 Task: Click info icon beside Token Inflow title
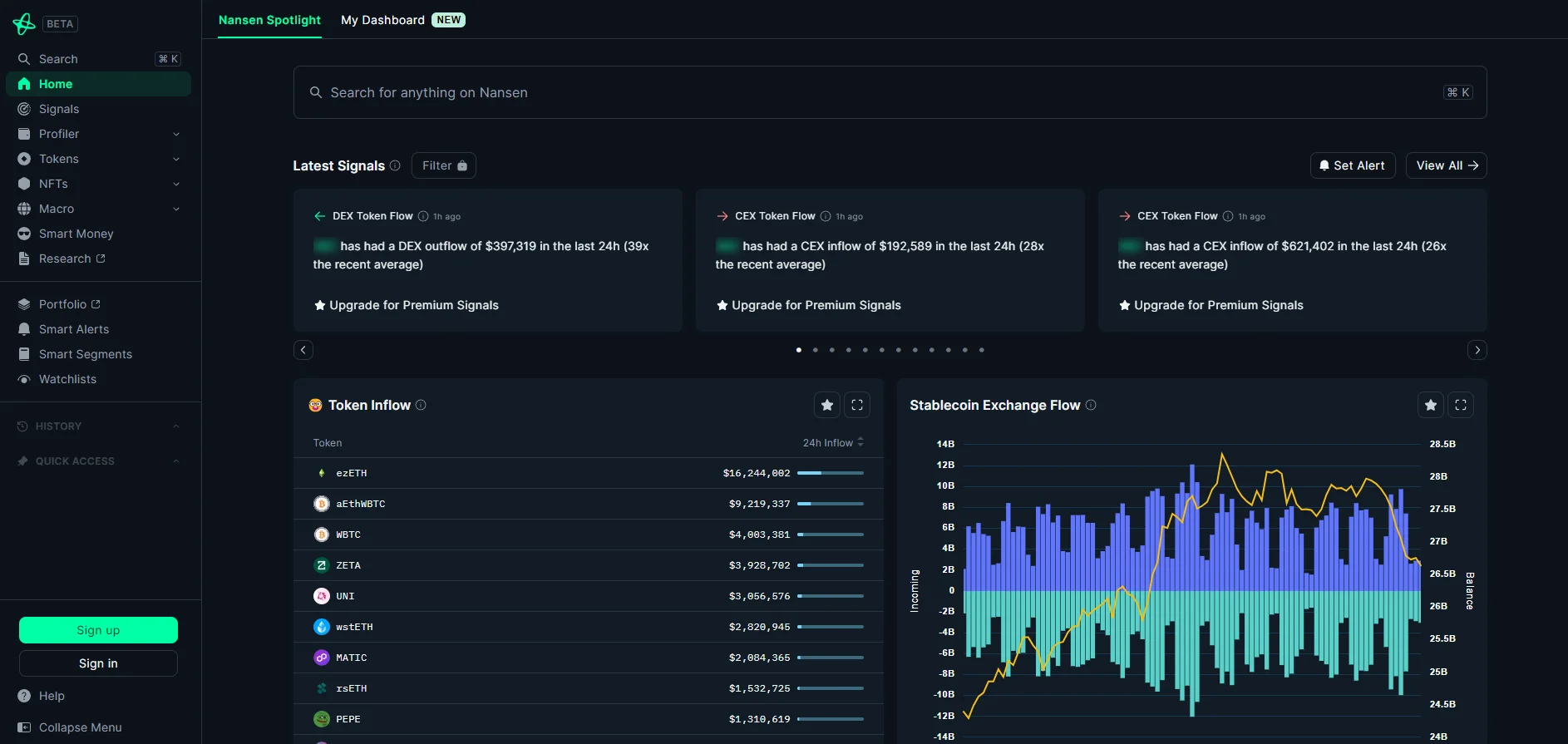(421, 405)
